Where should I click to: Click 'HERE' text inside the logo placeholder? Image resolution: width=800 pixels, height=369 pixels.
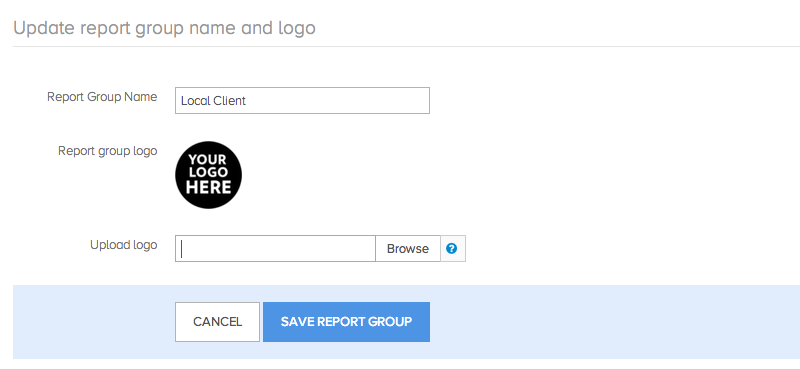[x=208, y=187]
